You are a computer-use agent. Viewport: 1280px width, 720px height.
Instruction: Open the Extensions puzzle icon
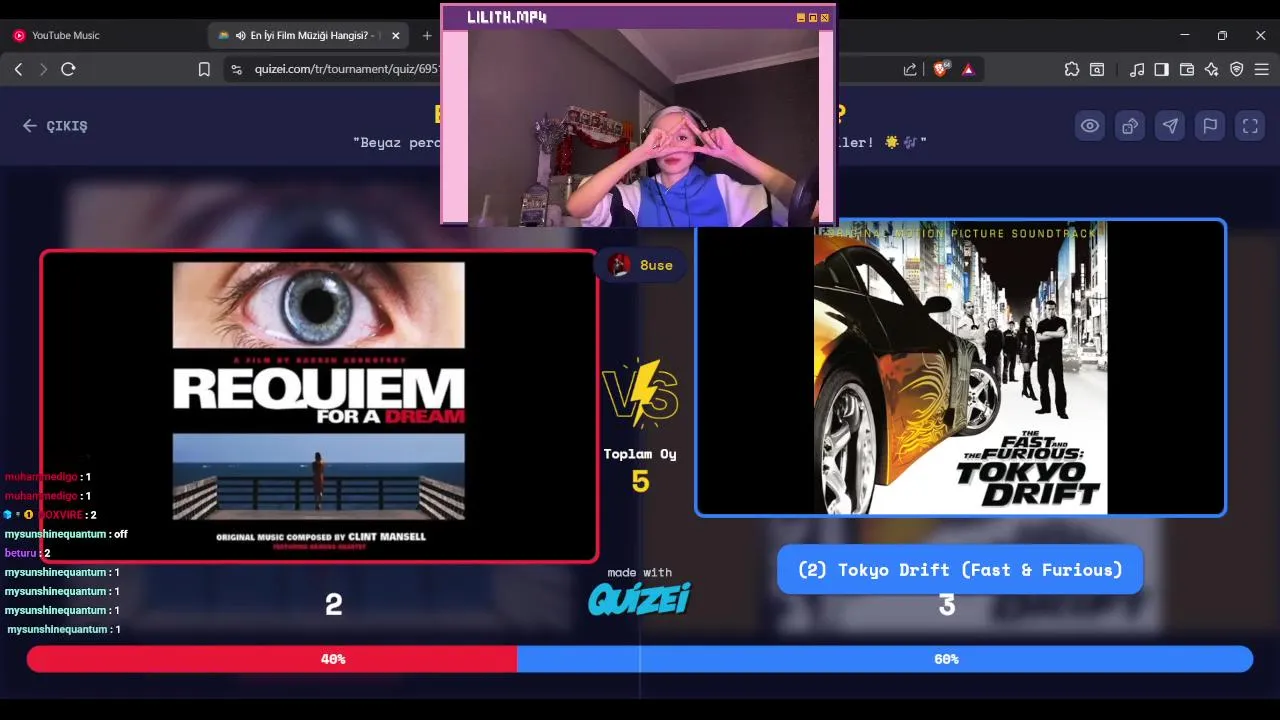pyautogui.click(x=1072, y=69)
